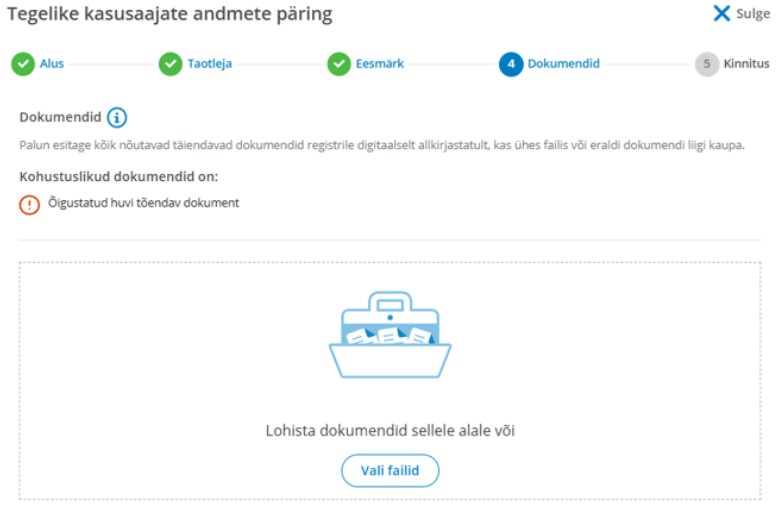Click the Õigustatud huvi tõendav dokument item
Viewport: 782px width, 517px height.
[144, 203]
